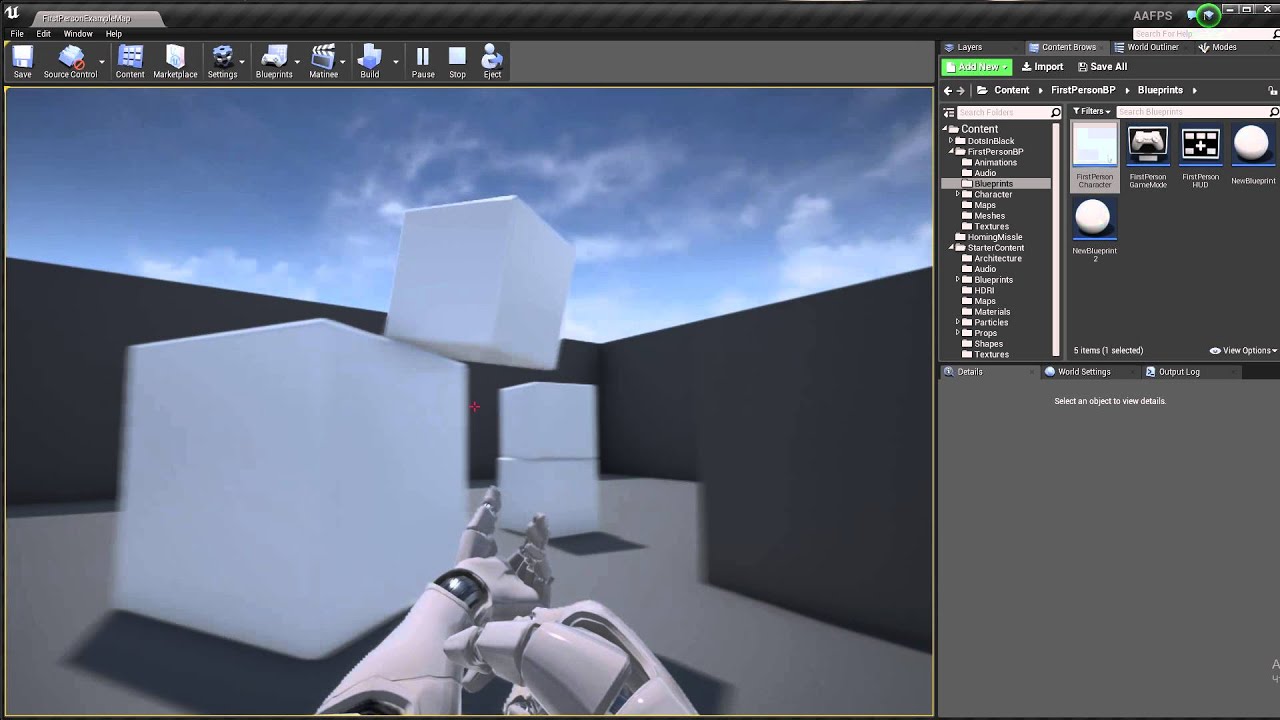Click Blueprints in the breadcrumb path
1280x720 pixels.
(x=1160, y=90)
